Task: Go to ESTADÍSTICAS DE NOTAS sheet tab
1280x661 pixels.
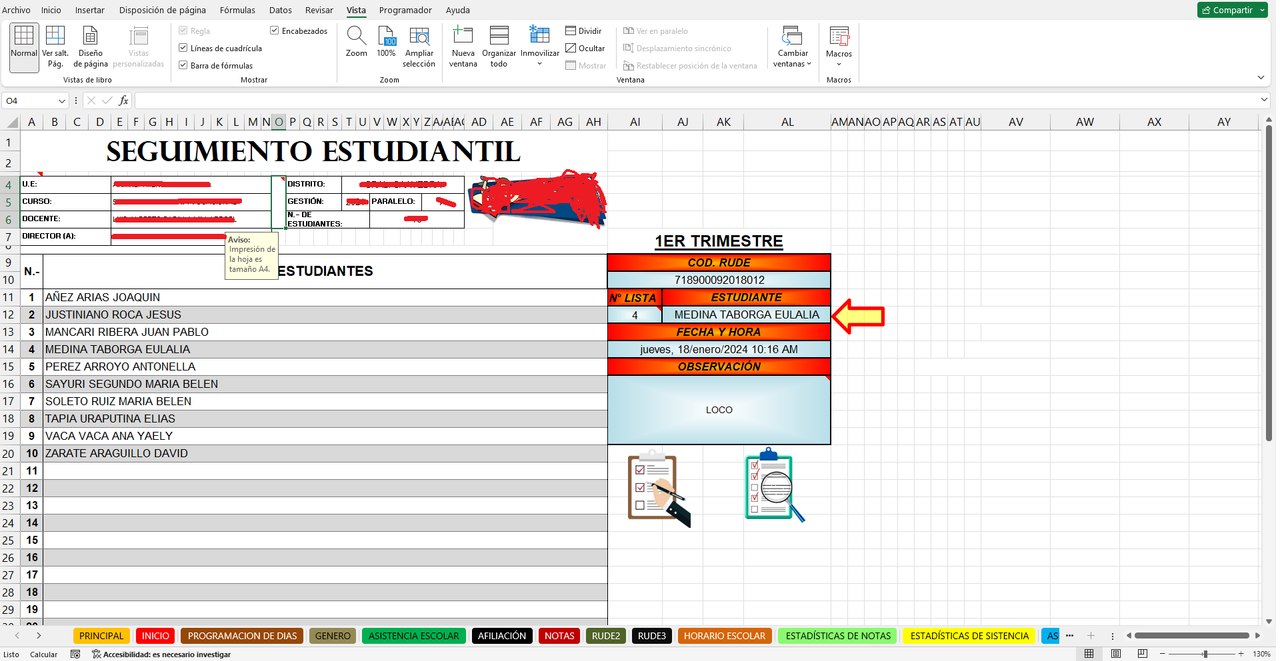Action: tap(838, 636)
